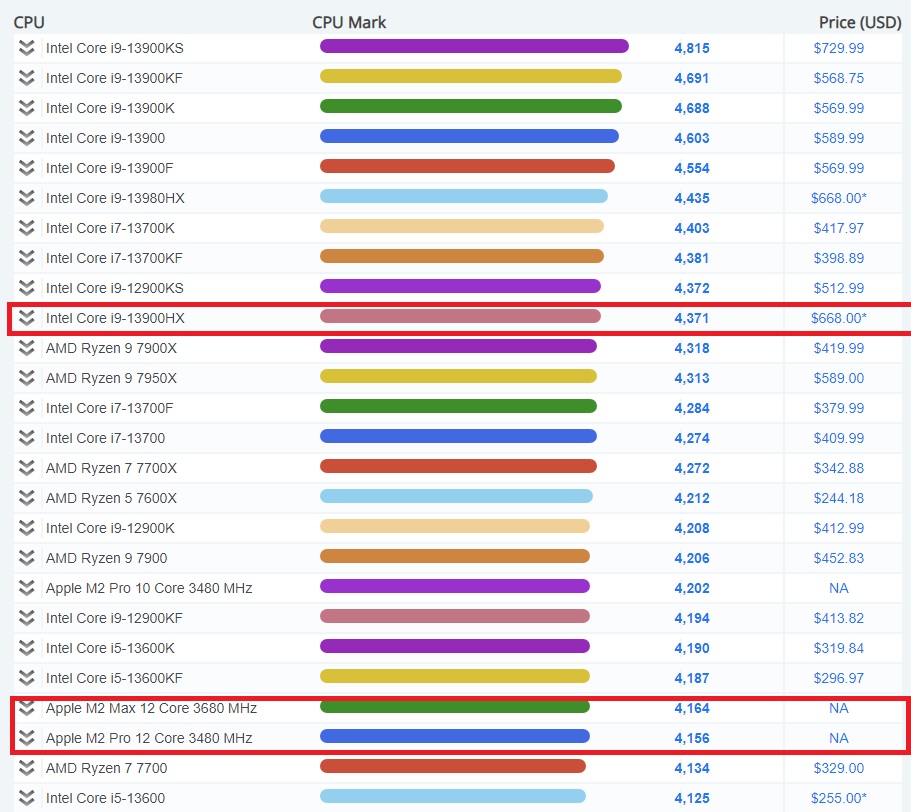The width and height of the screenshot is (911, 812).
Task: Open the Intel Core i9-12900K link
Action: [x=110, y=528]
